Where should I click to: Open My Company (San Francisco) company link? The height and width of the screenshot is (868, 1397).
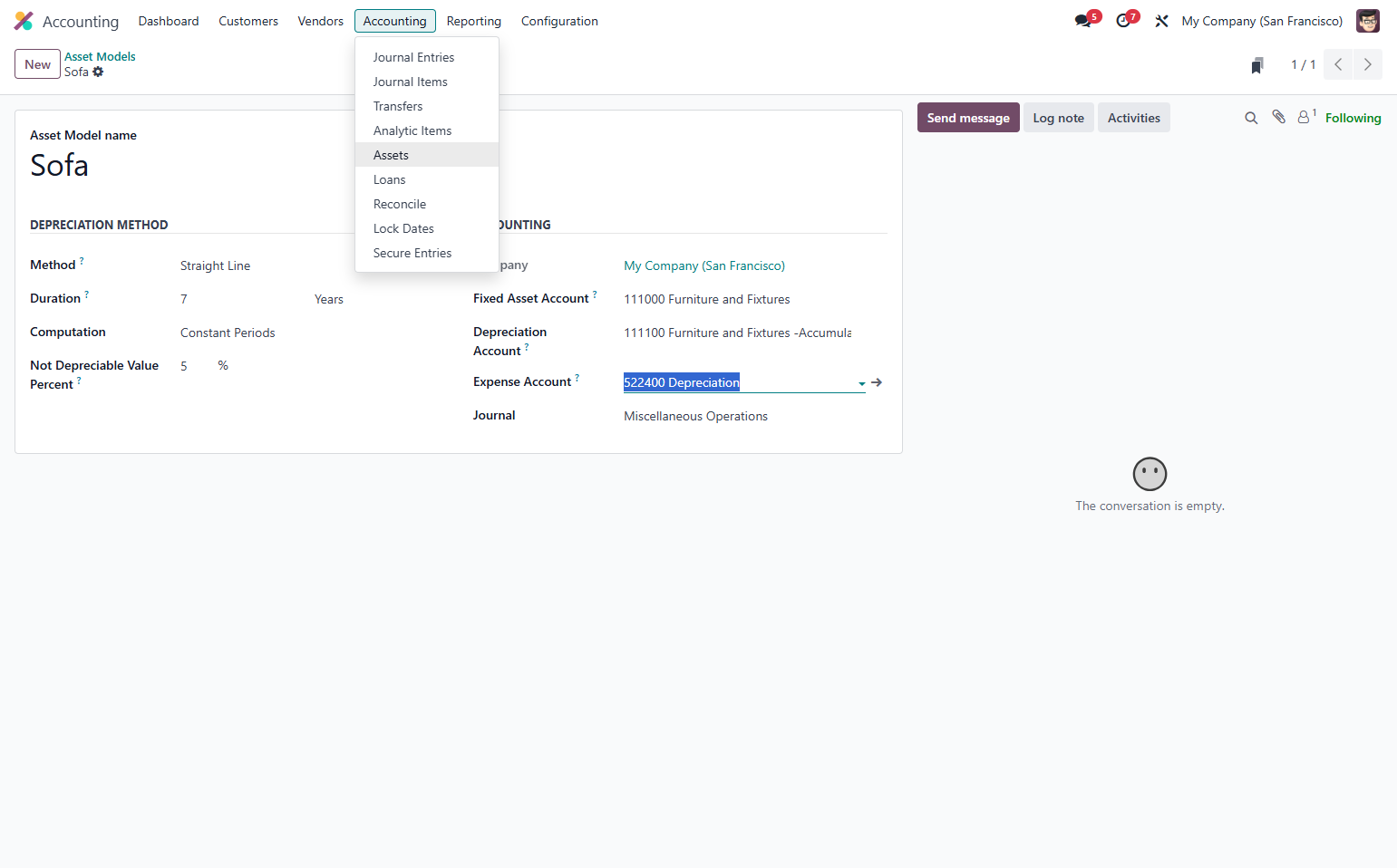click(x=704, y=265)
